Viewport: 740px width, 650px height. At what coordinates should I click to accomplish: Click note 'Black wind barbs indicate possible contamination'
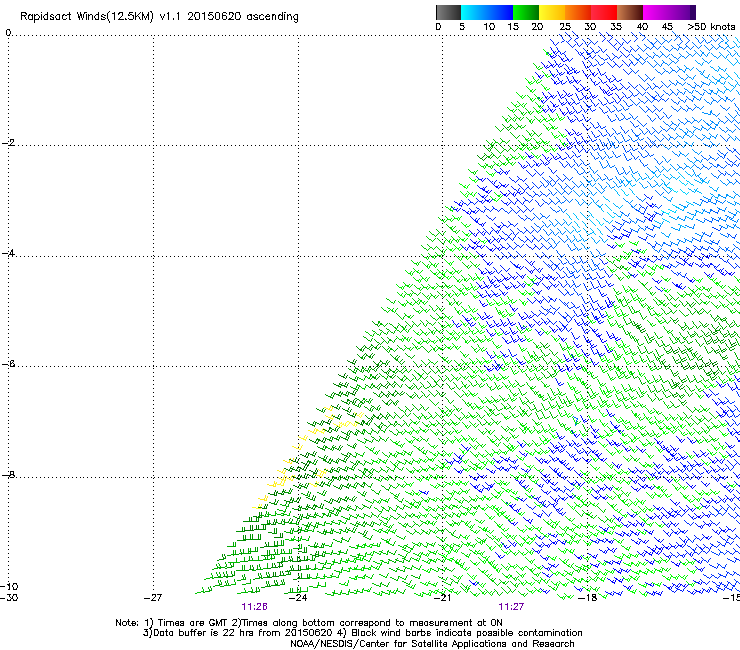pos(467,633)
